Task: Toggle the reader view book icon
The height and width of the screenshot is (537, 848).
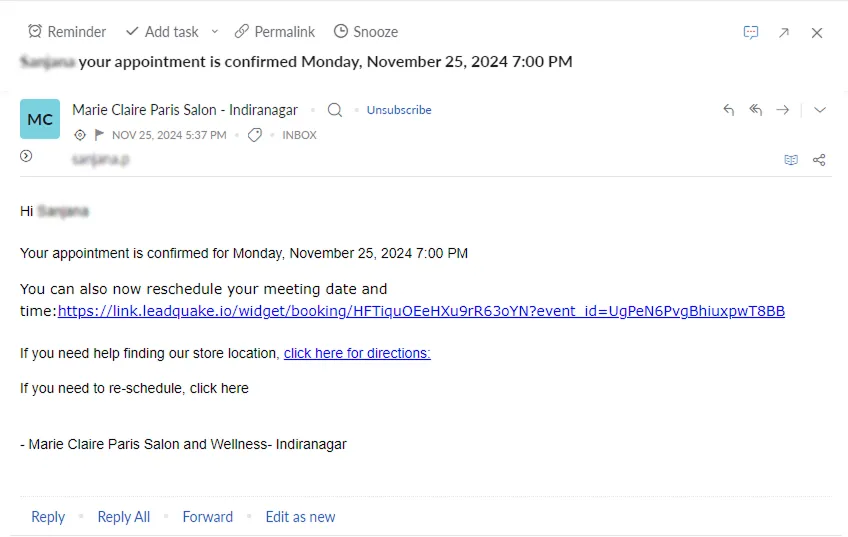Action: click(791, 160)
